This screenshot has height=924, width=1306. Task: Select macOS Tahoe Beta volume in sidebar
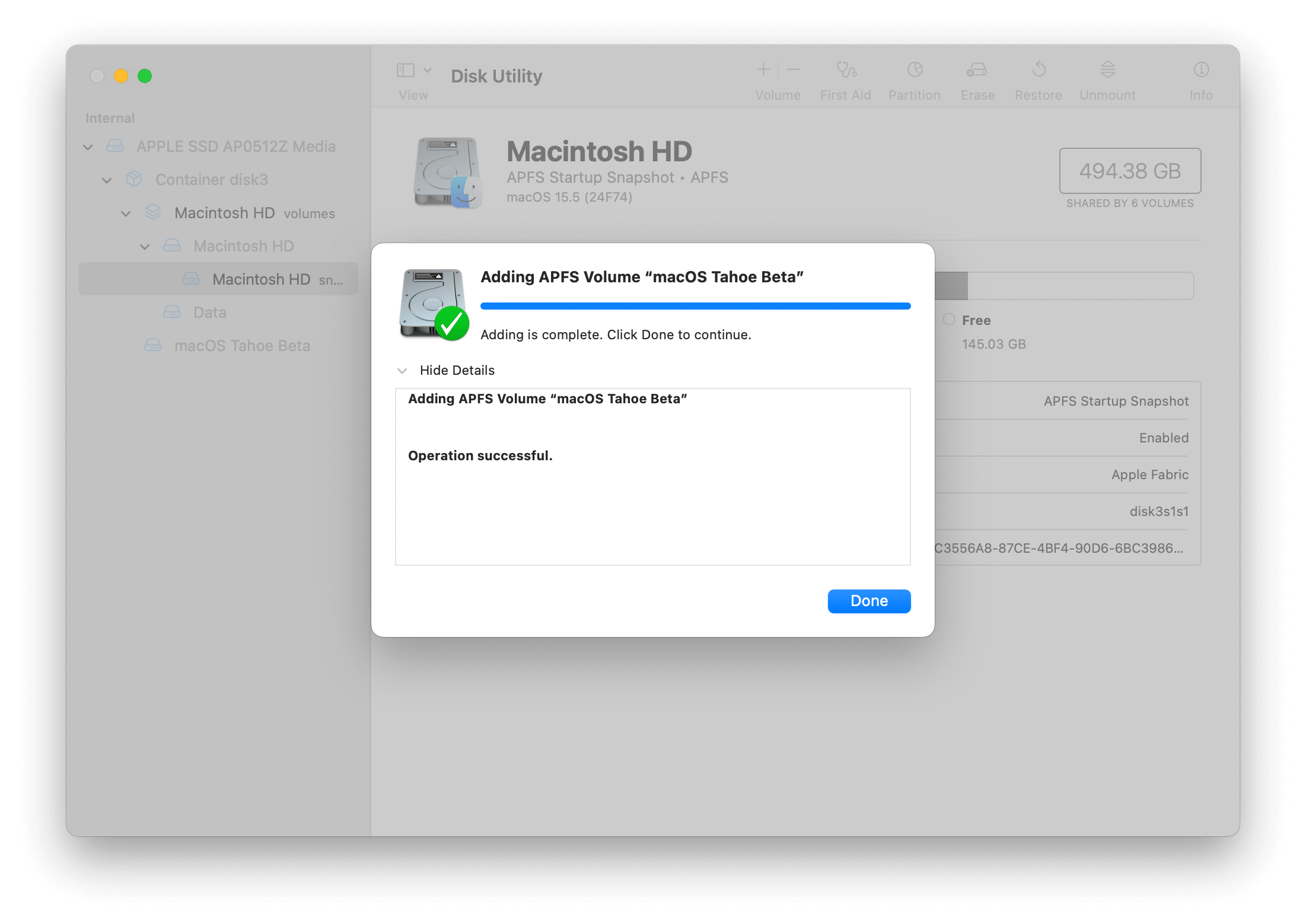click(x=242, y=346)
